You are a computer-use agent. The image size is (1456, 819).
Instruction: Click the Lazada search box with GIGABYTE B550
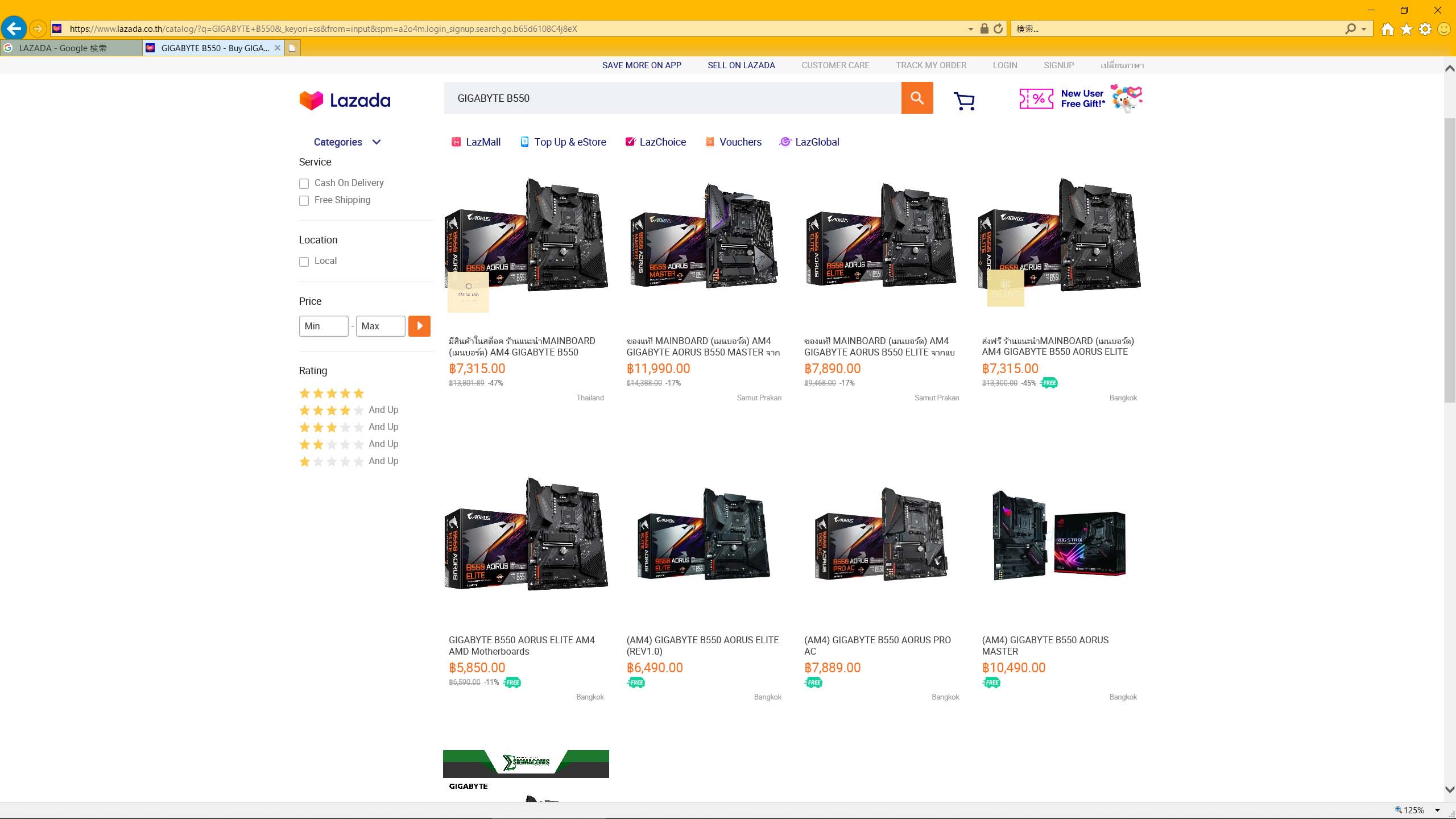(x=672, y=98)
